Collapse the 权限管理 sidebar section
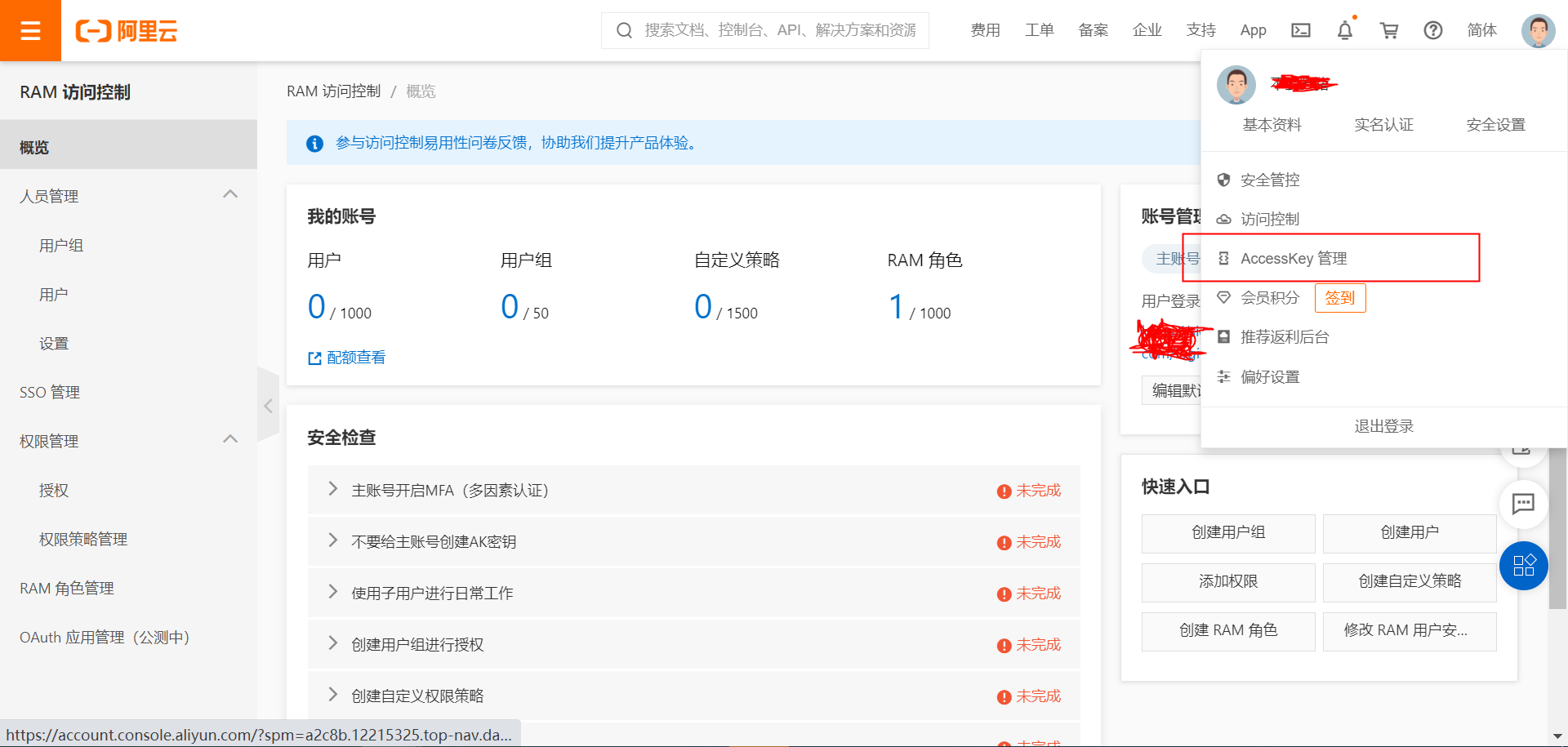This screenshot has height=747, width=1568. (x=230, y=439)
